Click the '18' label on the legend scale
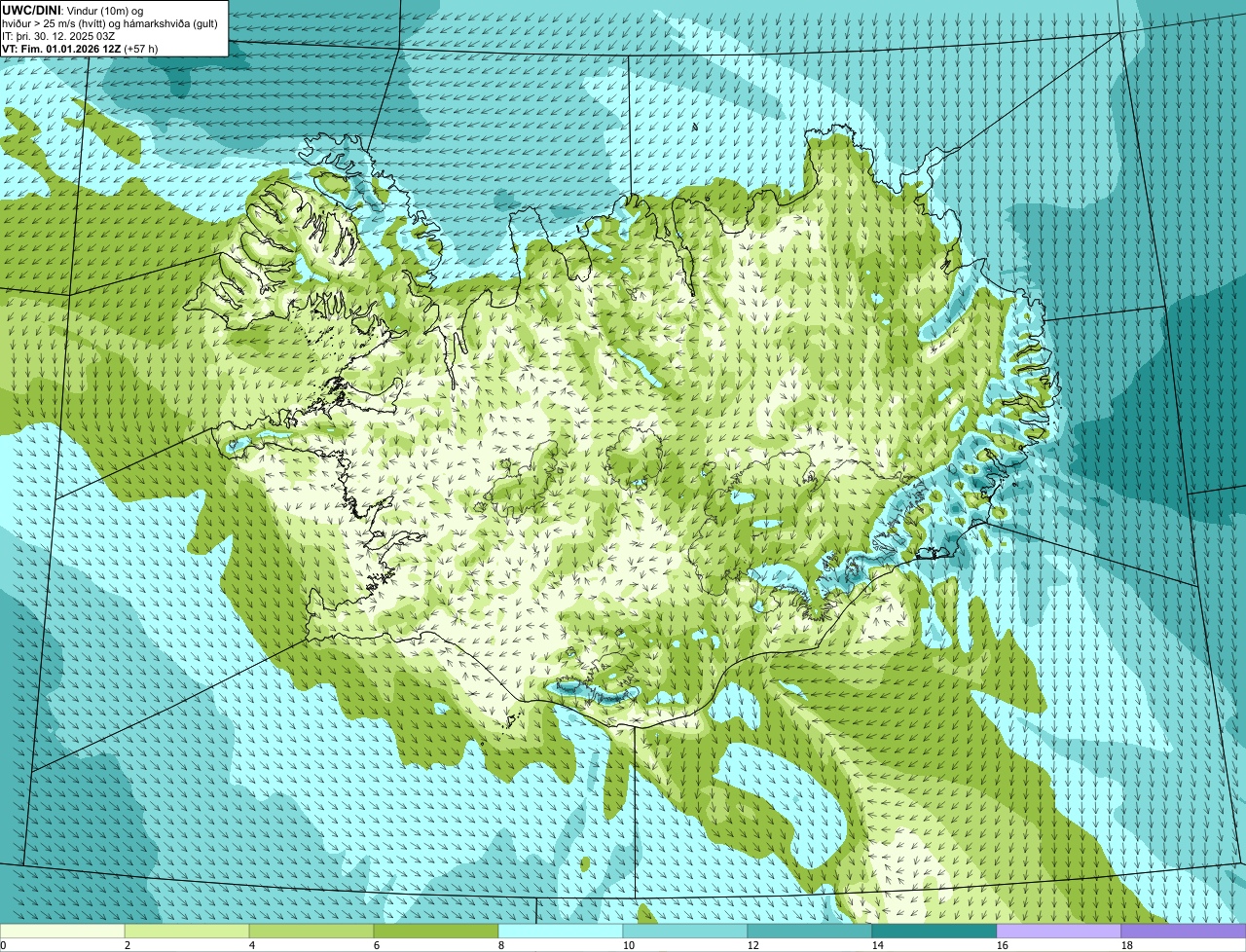The image size is (1246, 952). click(1127, 945)
